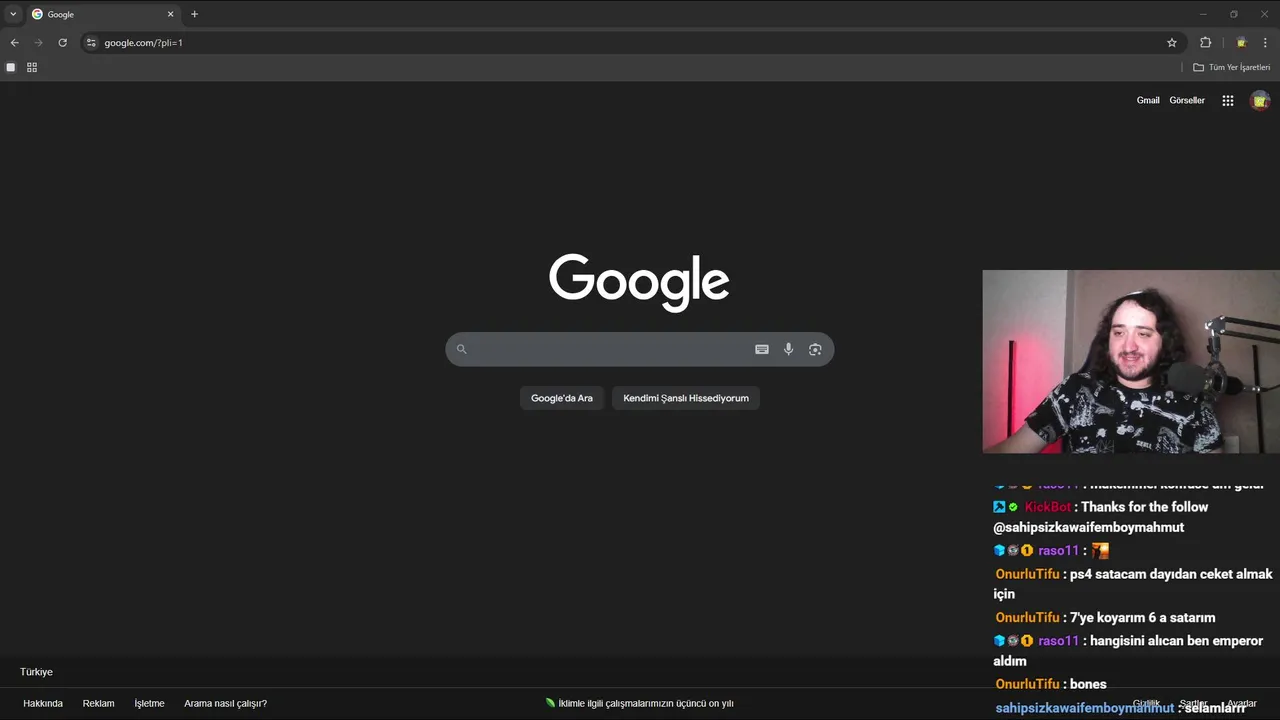Click the emote image in raso11 message
This screenshot has width=1280, height=720.
pyautogui.click(x=1100, y=551)
